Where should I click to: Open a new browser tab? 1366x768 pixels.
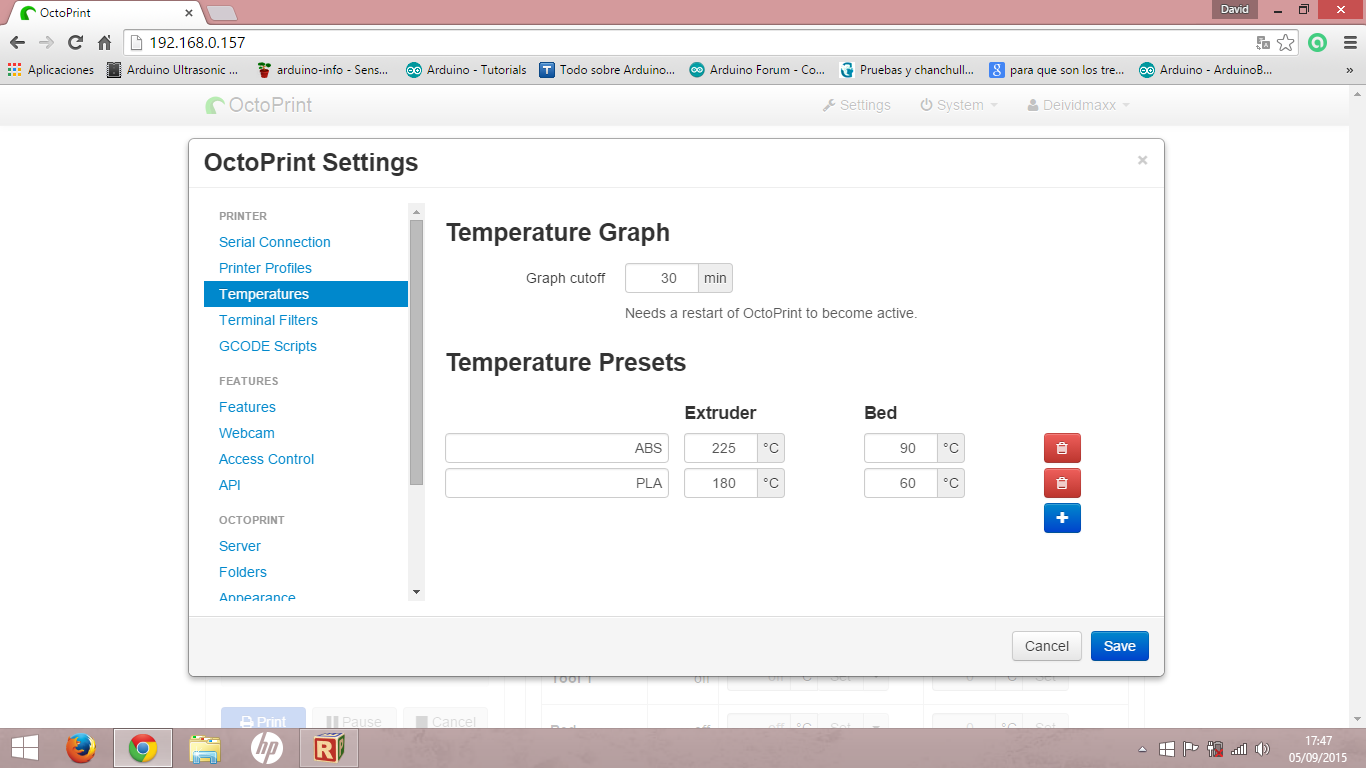221,13
